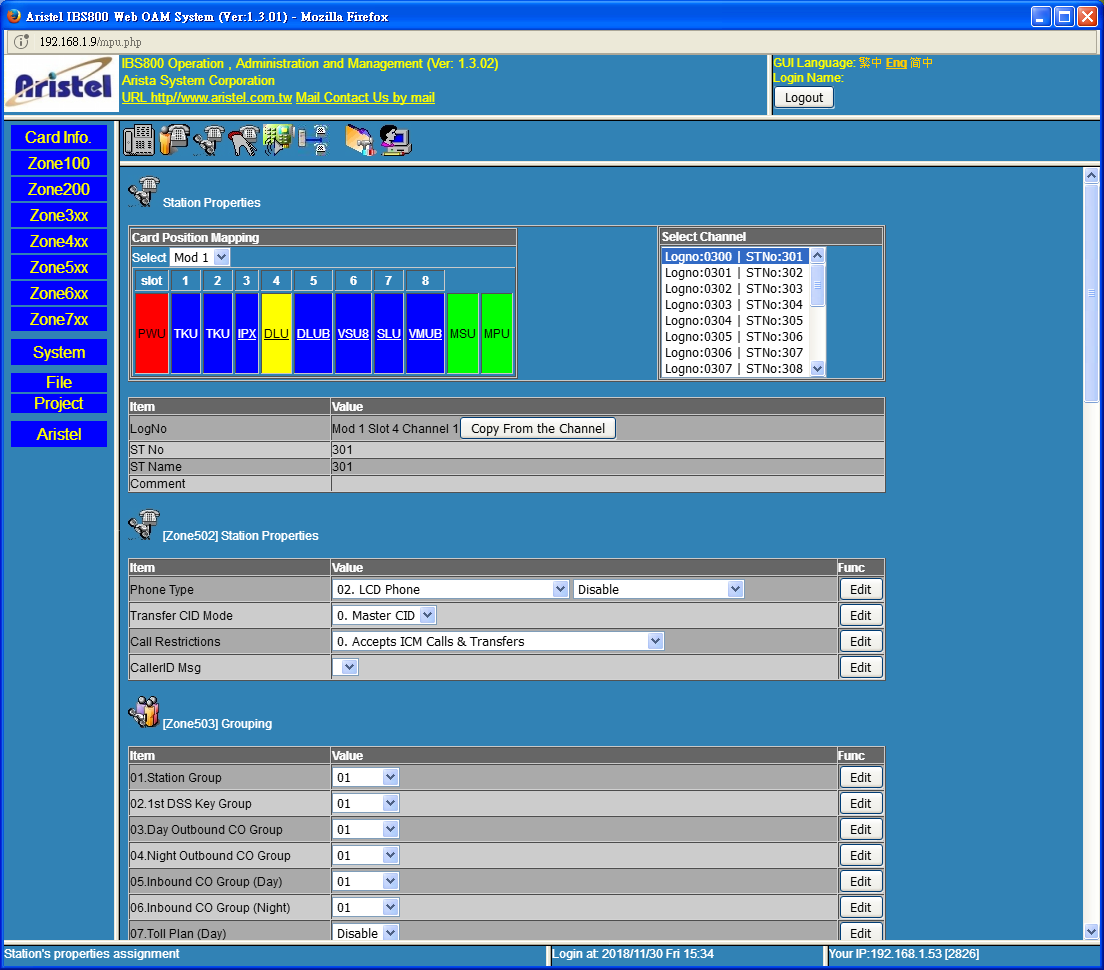
Task: Click Edit for Call Restrictions
Action: pyautogui.click(x=860, y=641)
